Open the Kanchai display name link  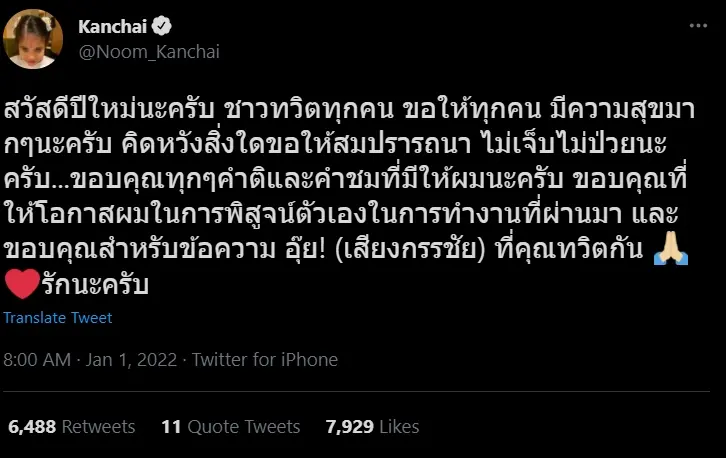110,28
